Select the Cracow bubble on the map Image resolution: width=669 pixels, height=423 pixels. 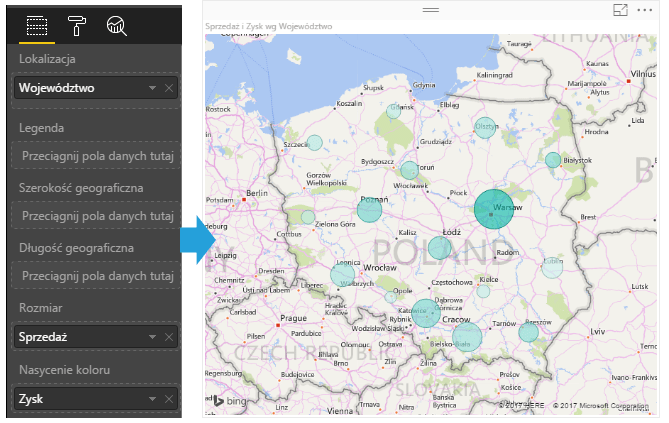467,338
